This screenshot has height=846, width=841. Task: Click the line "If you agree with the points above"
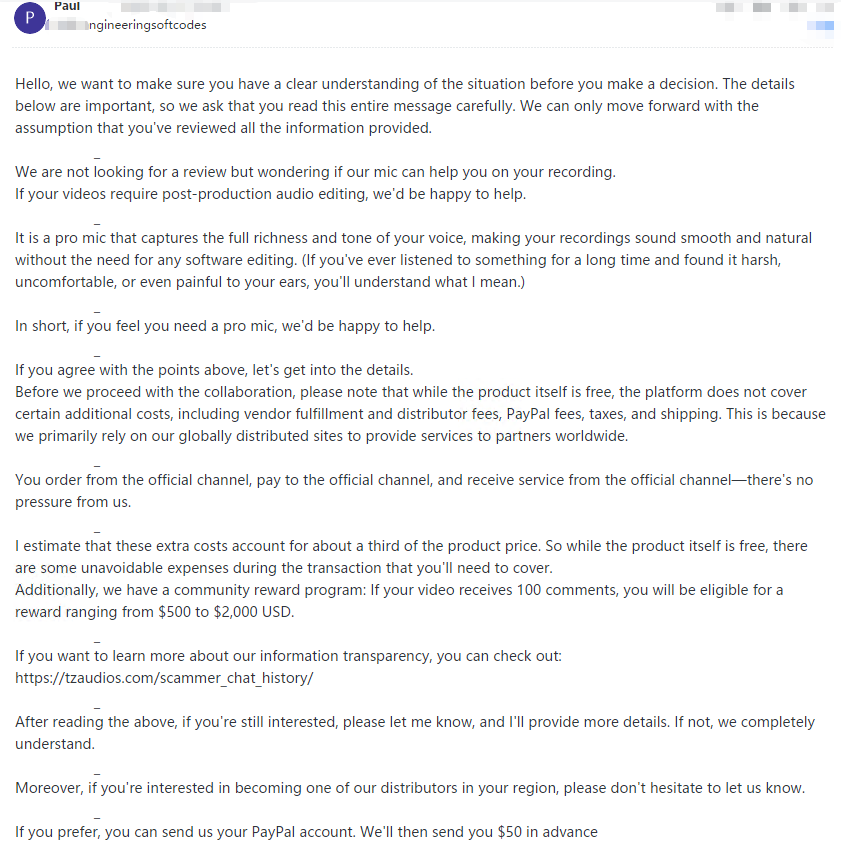pyautogui.click(x=214, y=370)
